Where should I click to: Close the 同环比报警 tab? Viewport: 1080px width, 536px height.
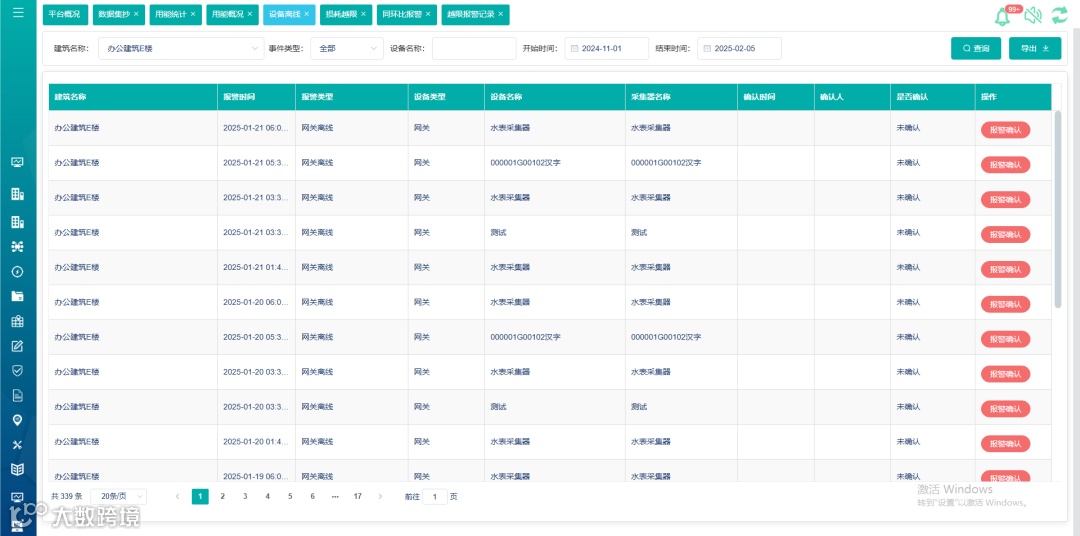(428, 14)
